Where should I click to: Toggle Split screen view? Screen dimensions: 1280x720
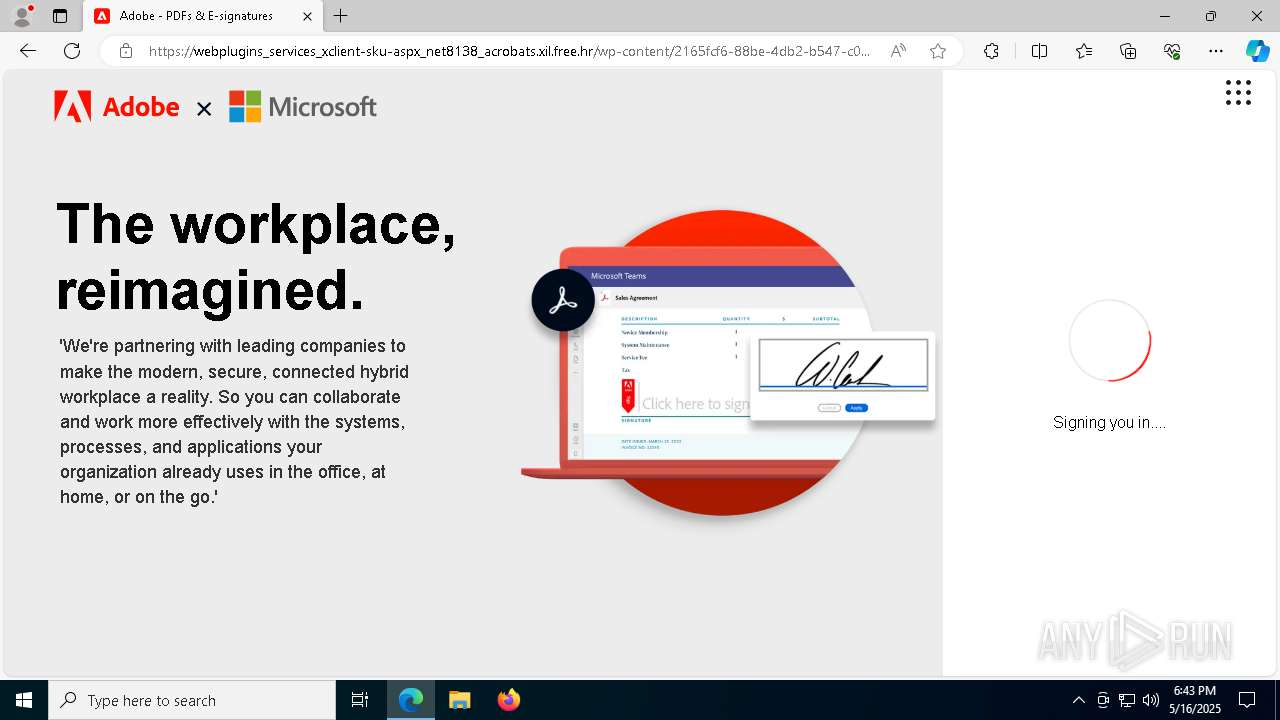[1039, 51]
